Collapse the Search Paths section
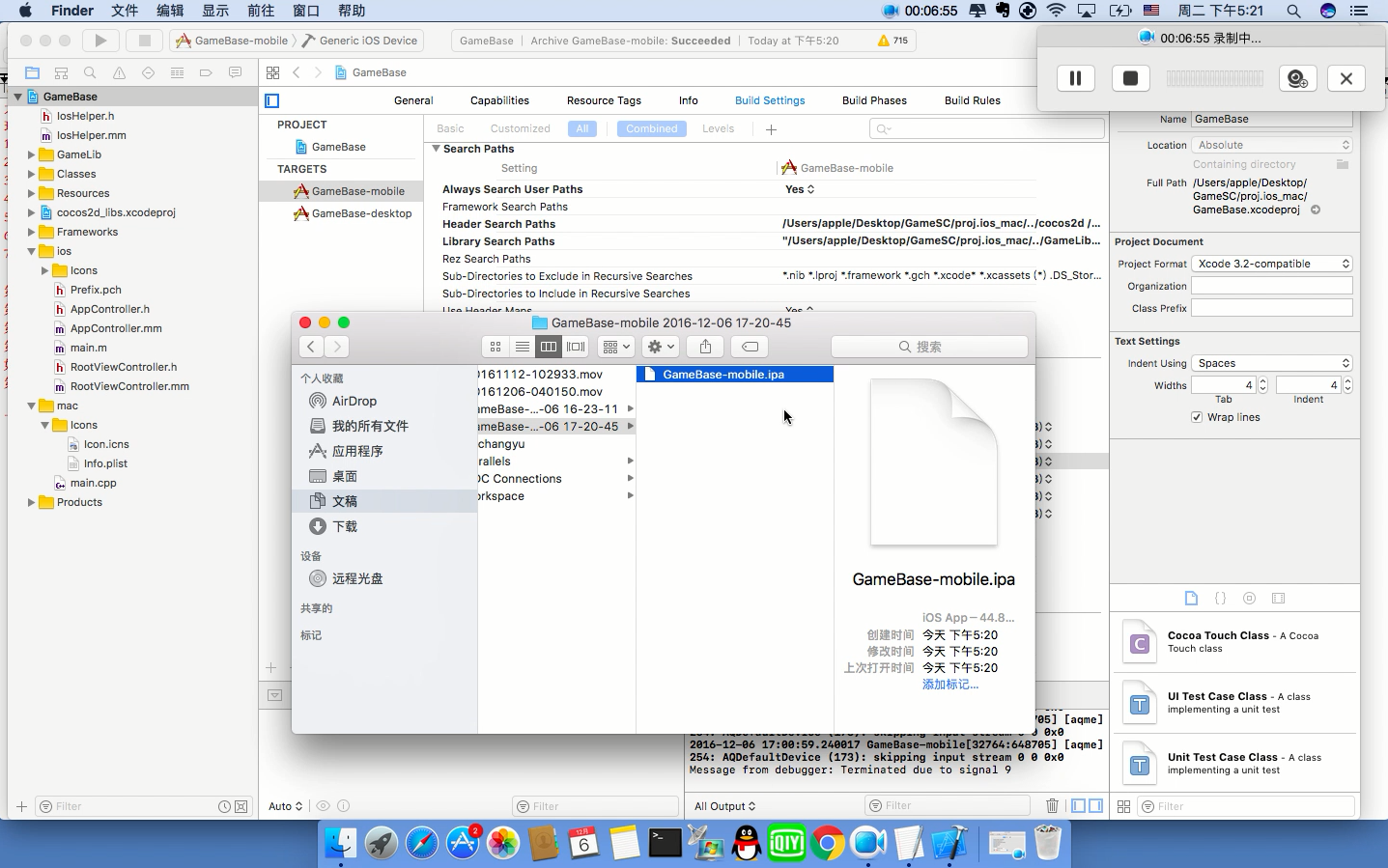The height and width of the screenshot is (868, 1388). pos(436,149)
